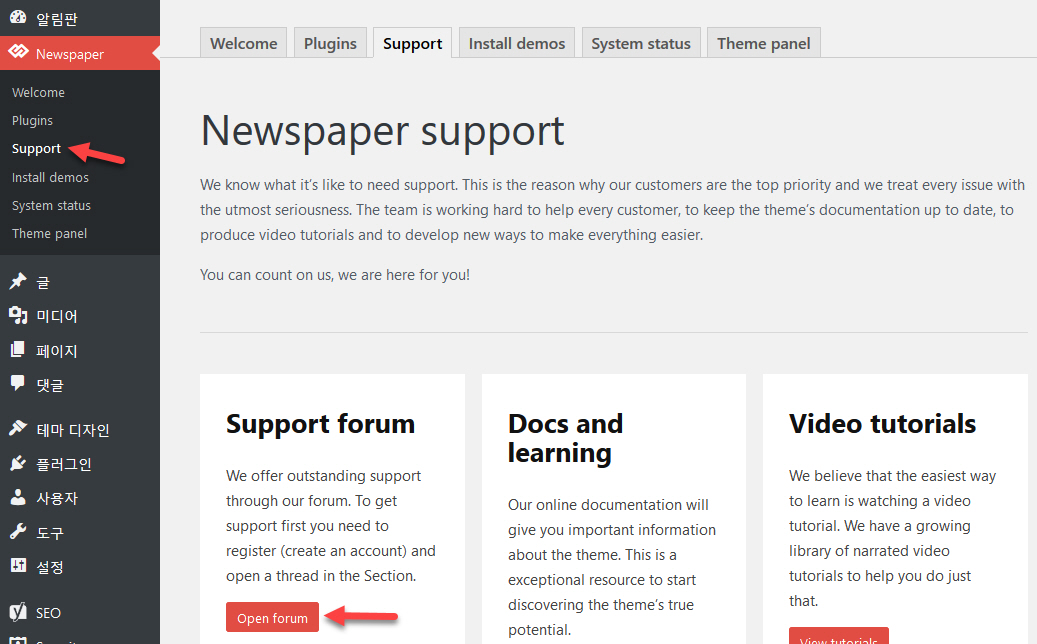Click the Newspaper support page heading
The image size is (1037, 644).
point(382,130)
